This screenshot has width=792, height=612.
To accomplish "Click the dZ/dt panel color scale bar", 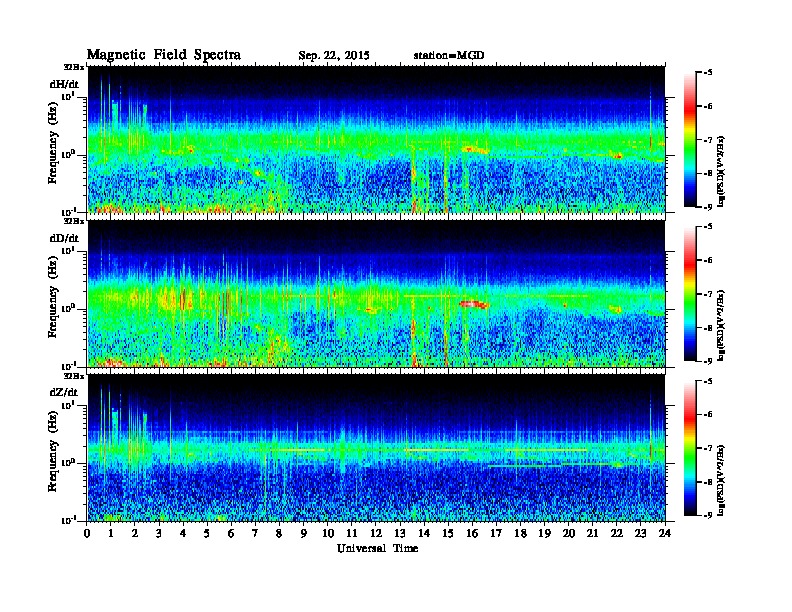I will 690,448.
